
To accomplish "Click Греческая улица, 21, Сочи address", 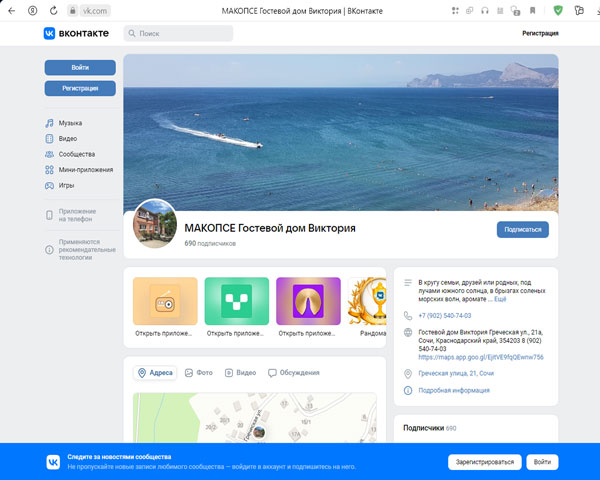I will [456, 373].
